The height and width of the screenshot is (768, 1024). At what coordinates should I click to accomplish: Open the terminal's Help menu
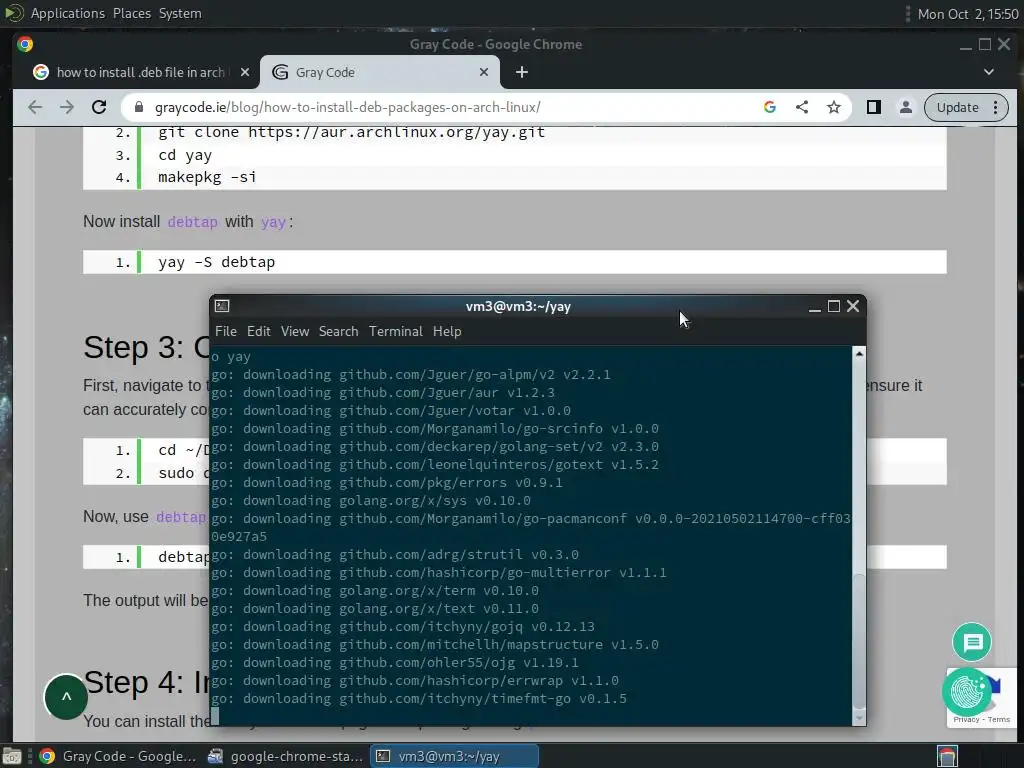[x=447, y=331]
